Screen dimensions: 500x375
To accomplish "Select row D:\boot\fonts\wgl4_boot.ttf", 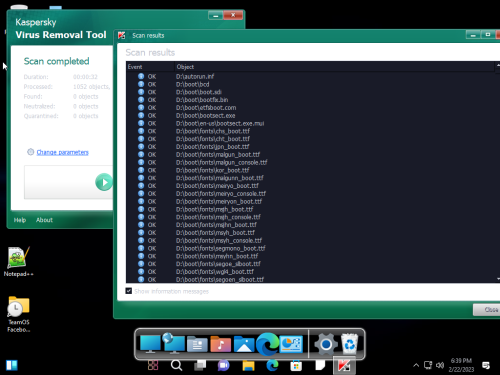I will click(x=310, y=272).
